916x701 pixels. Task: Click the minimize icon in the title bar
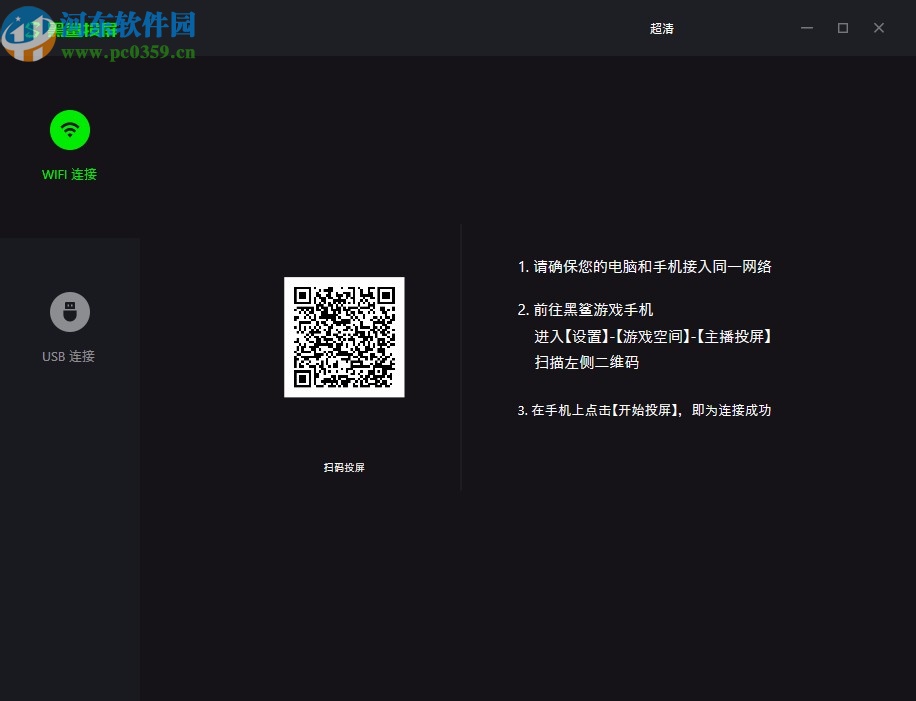[806, 28]
